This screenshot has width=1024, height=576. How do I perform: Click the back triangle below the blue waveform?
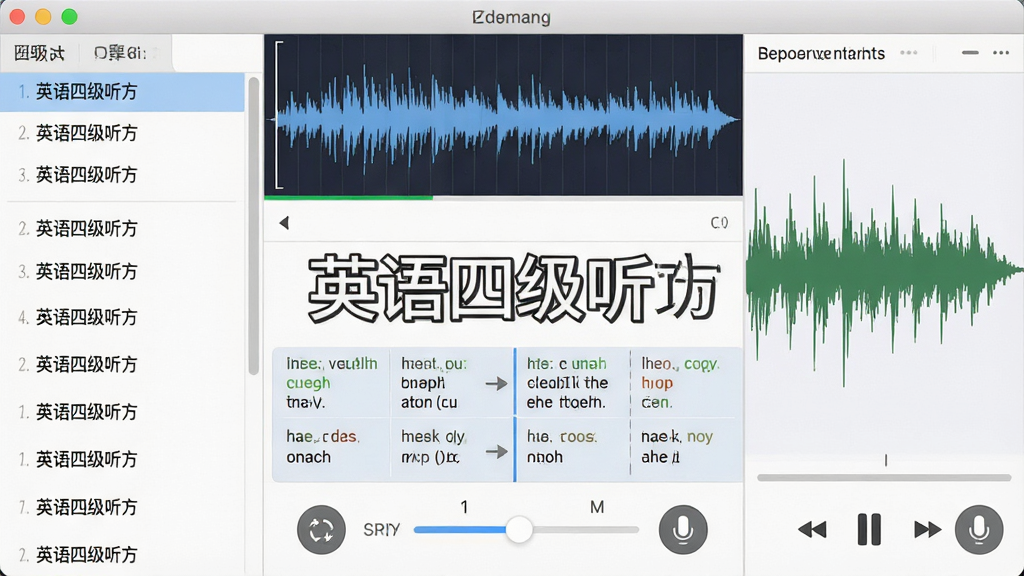click(x=284, y=223)
